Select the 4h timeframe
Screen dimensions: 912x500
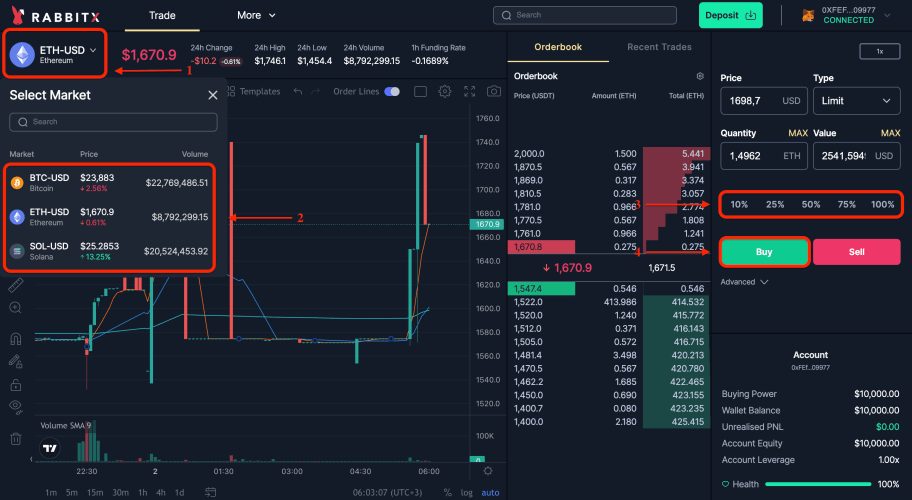coord(161,492)
